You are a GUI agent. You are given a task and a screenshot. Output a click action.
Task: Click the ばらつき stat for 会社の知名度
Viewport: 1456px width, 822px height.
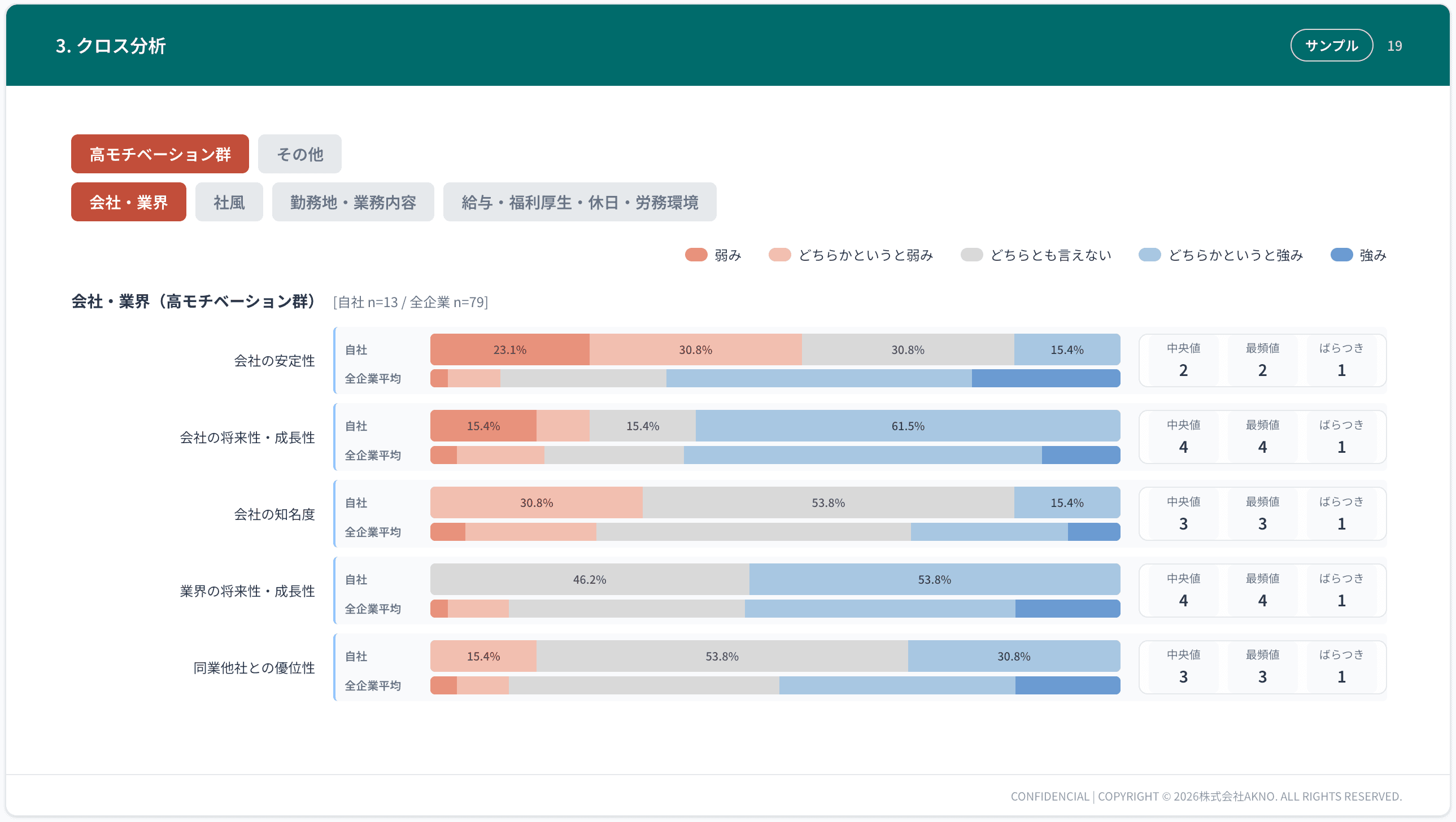[x=1341, y=514]
